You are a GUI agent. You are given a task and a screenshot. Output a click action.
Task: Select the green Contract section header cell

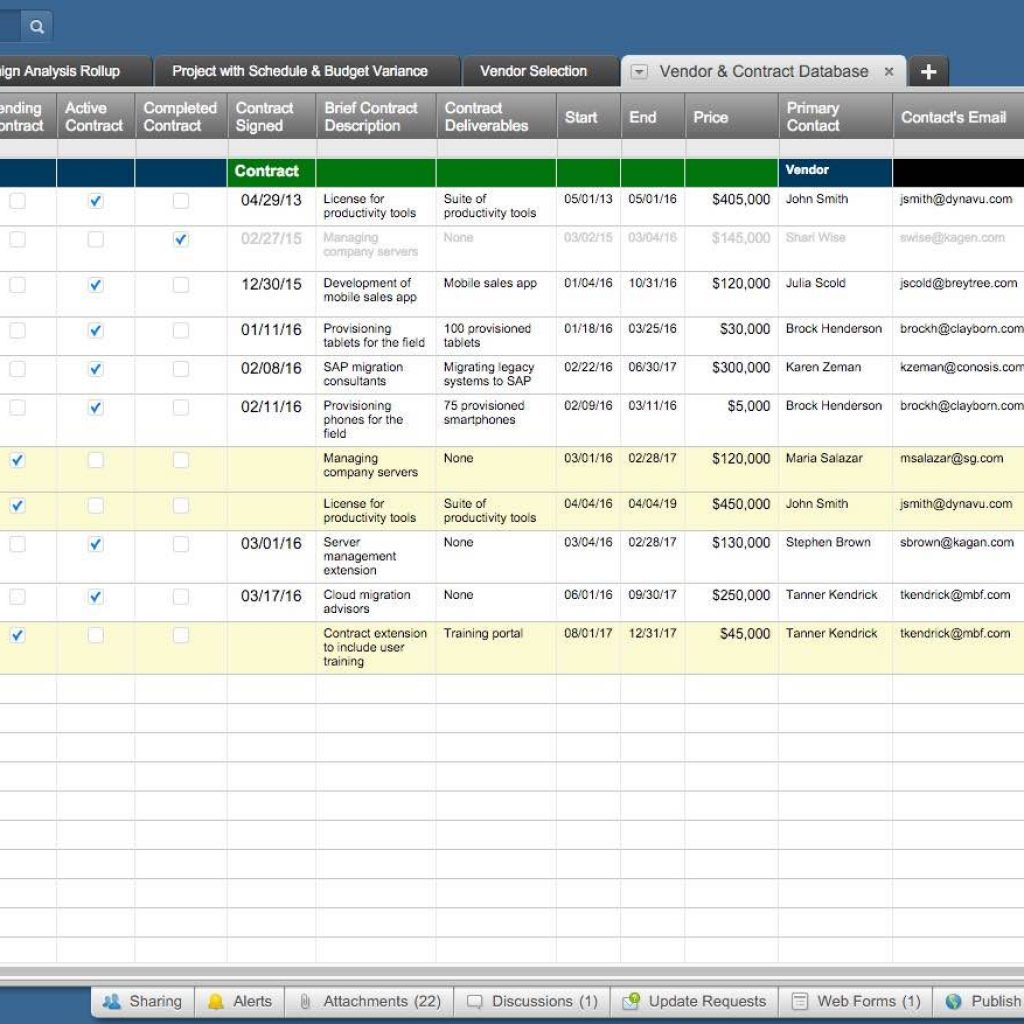click(x=267, y=171)
